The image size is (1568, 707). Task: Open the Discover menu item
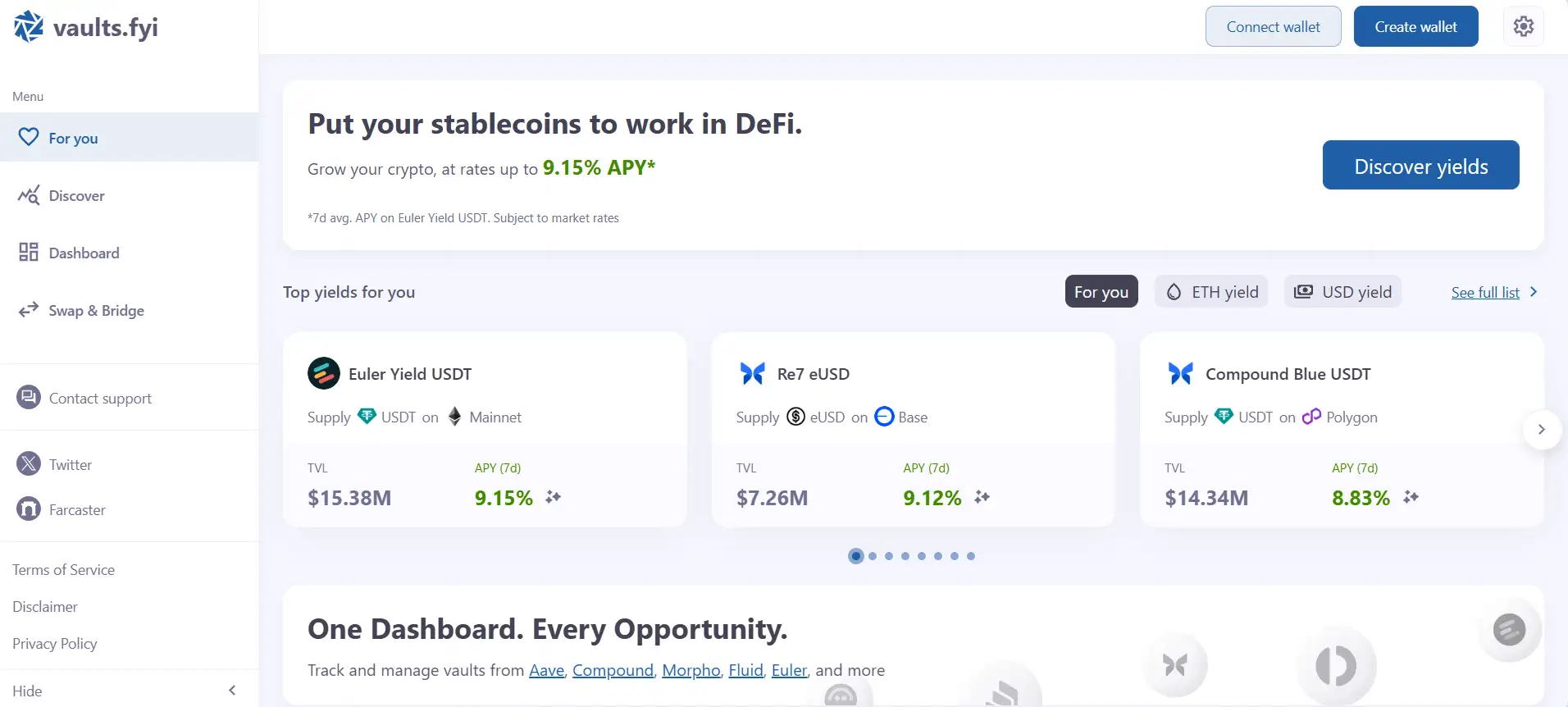pos(76,196)
